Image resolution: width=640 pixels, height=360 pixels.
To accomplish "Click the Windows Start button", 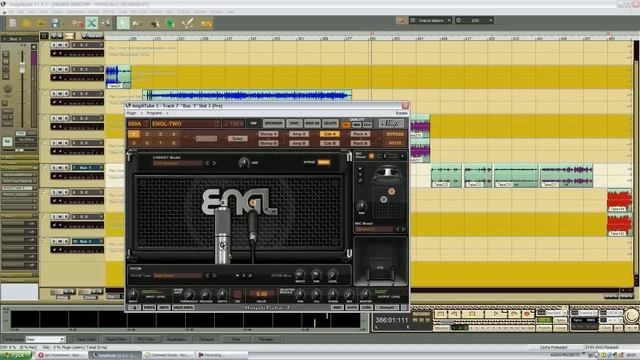I will (x=16, y=355).
